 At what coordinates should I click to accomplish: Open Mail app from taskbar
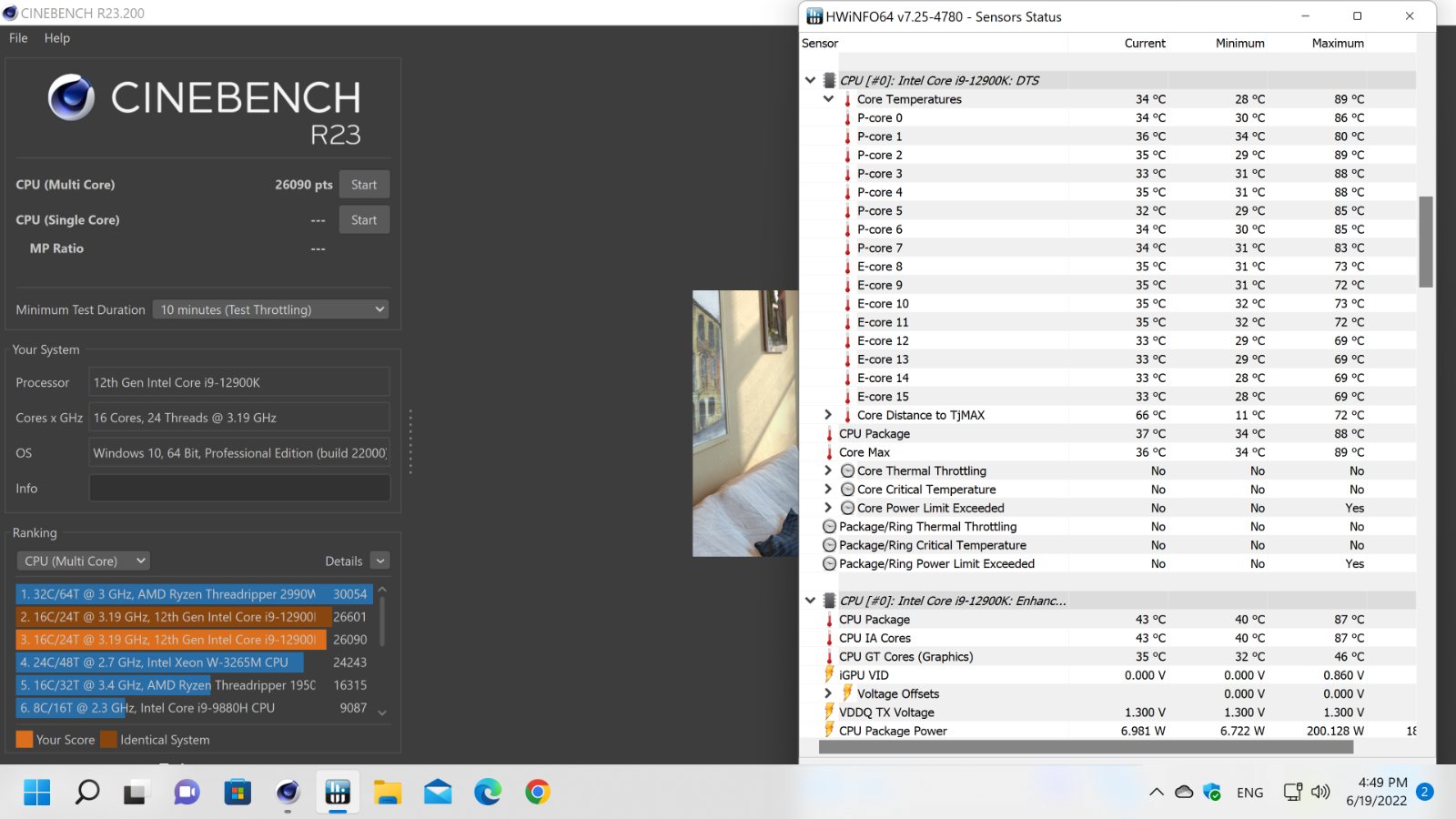[438, 792]
